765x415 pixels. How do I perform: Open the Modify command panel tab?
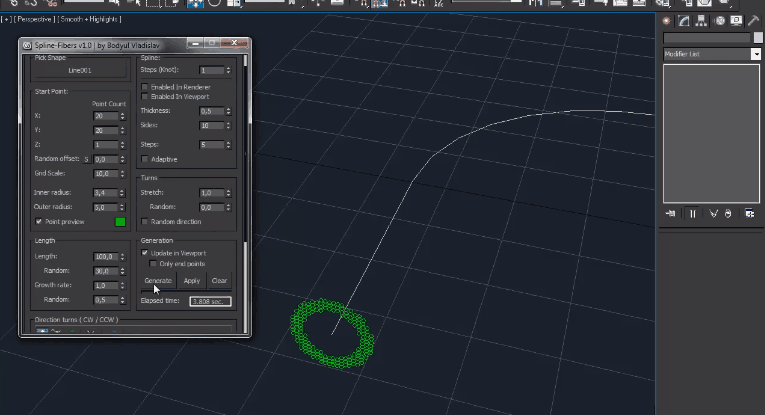685,20
